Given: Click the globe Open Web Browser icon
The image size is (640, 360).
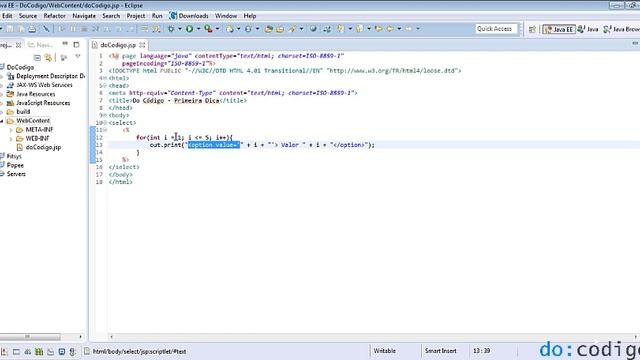Looking at the screenshot, I should 313,29.
